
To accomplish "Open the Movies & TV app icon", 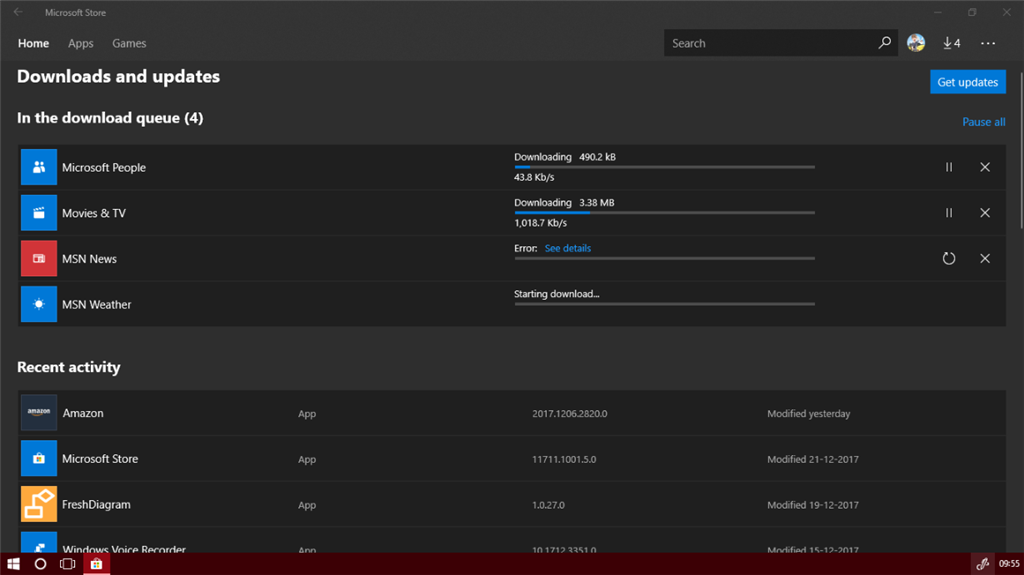I will tap(39, 213).
